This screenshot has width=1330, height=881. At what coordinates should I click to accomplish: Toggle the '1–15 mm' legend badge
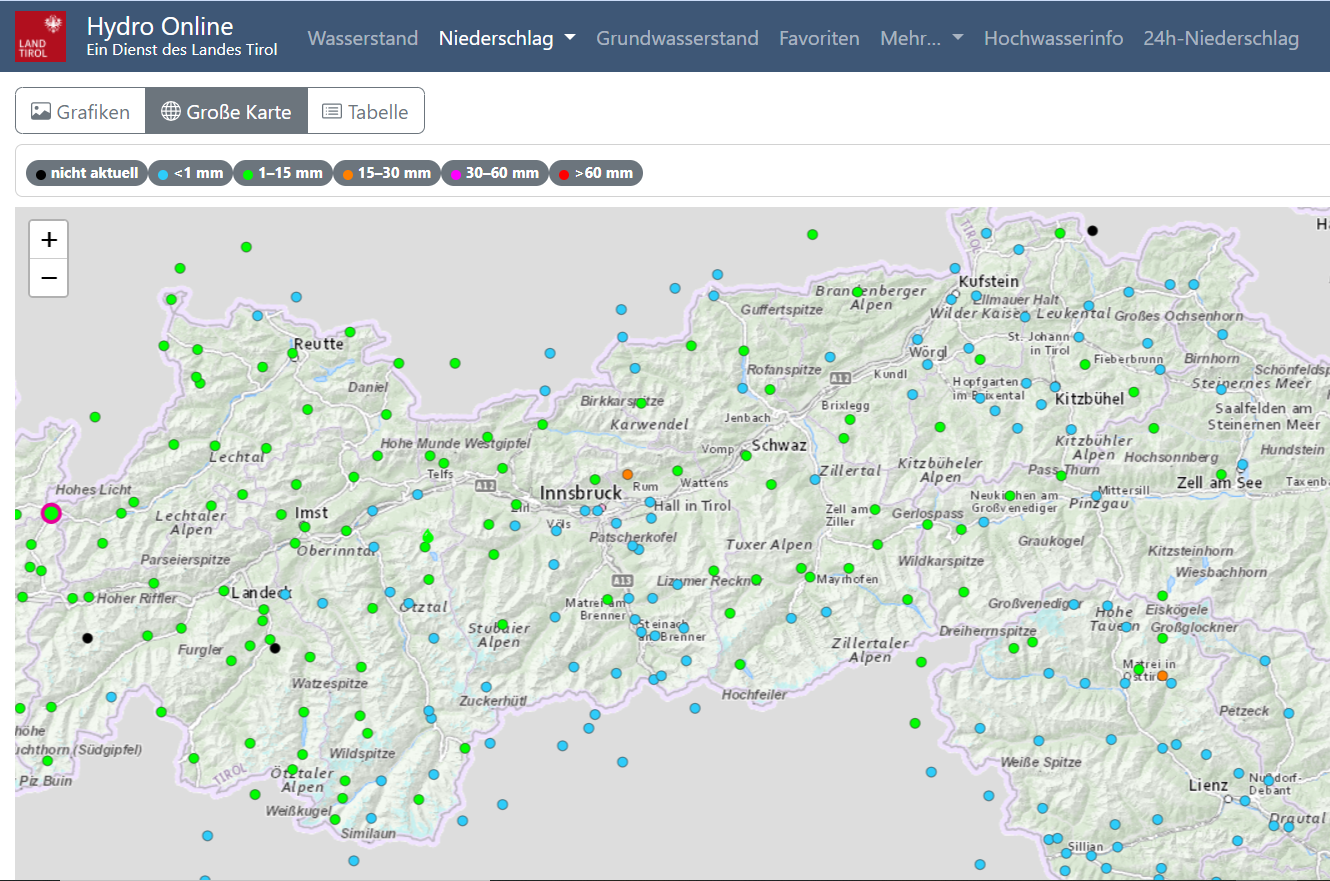283,173
